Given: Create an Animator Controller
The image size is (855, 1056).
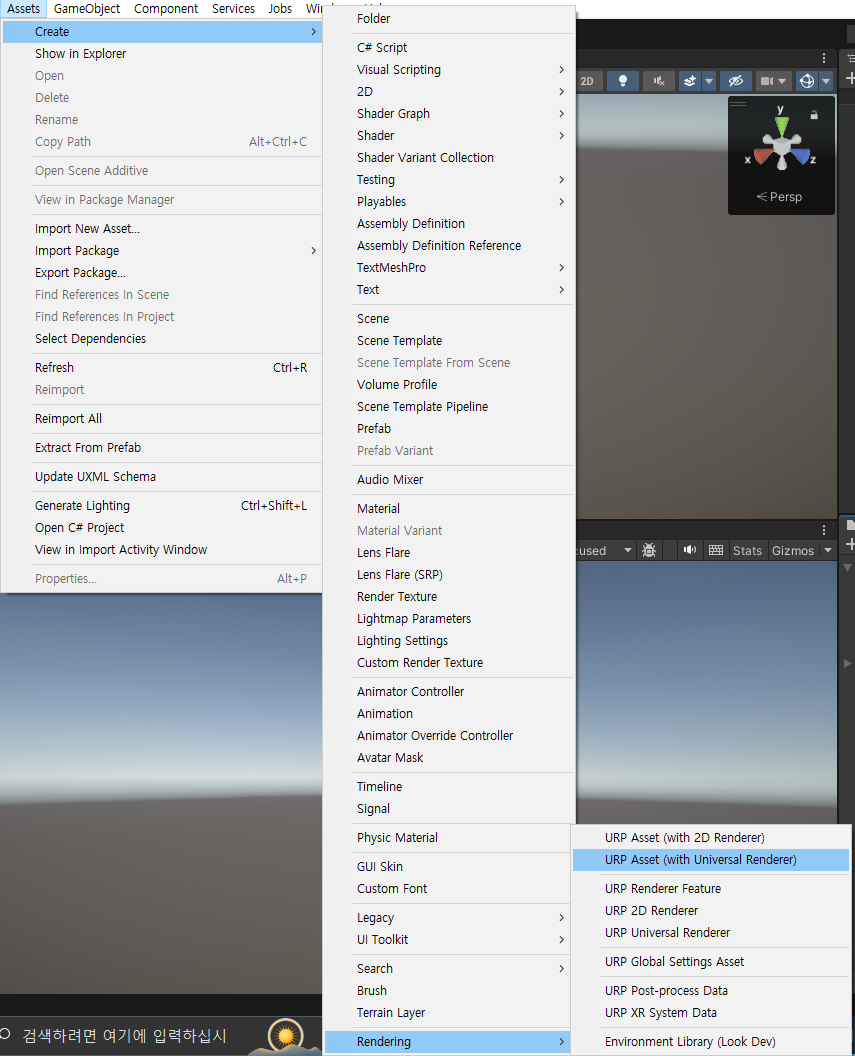Looking at the screenshot, I should coord(449,692).
